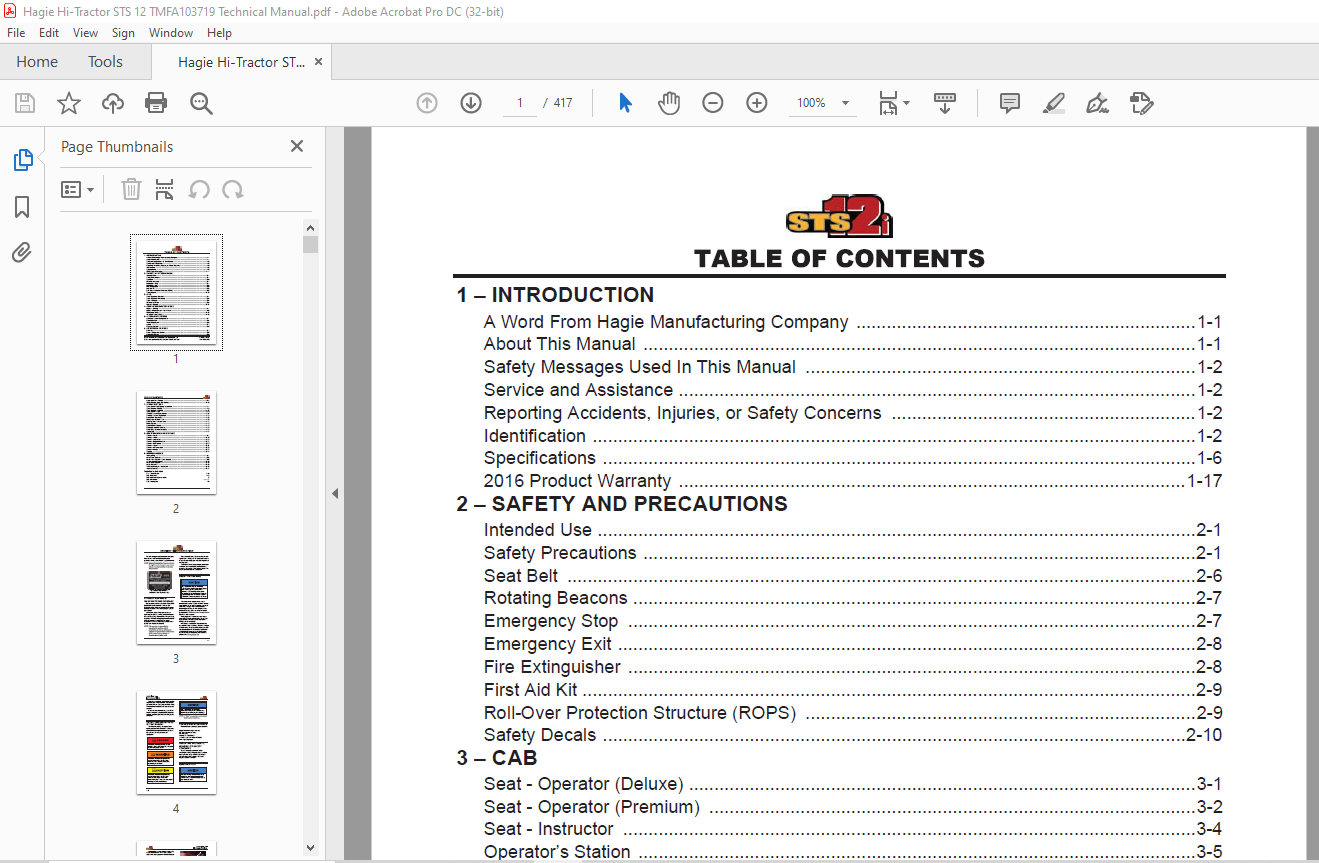The height and width of the screenshot is (863, 1319).
Task: Select page 2 thumbnail
Action: (176, 442)
